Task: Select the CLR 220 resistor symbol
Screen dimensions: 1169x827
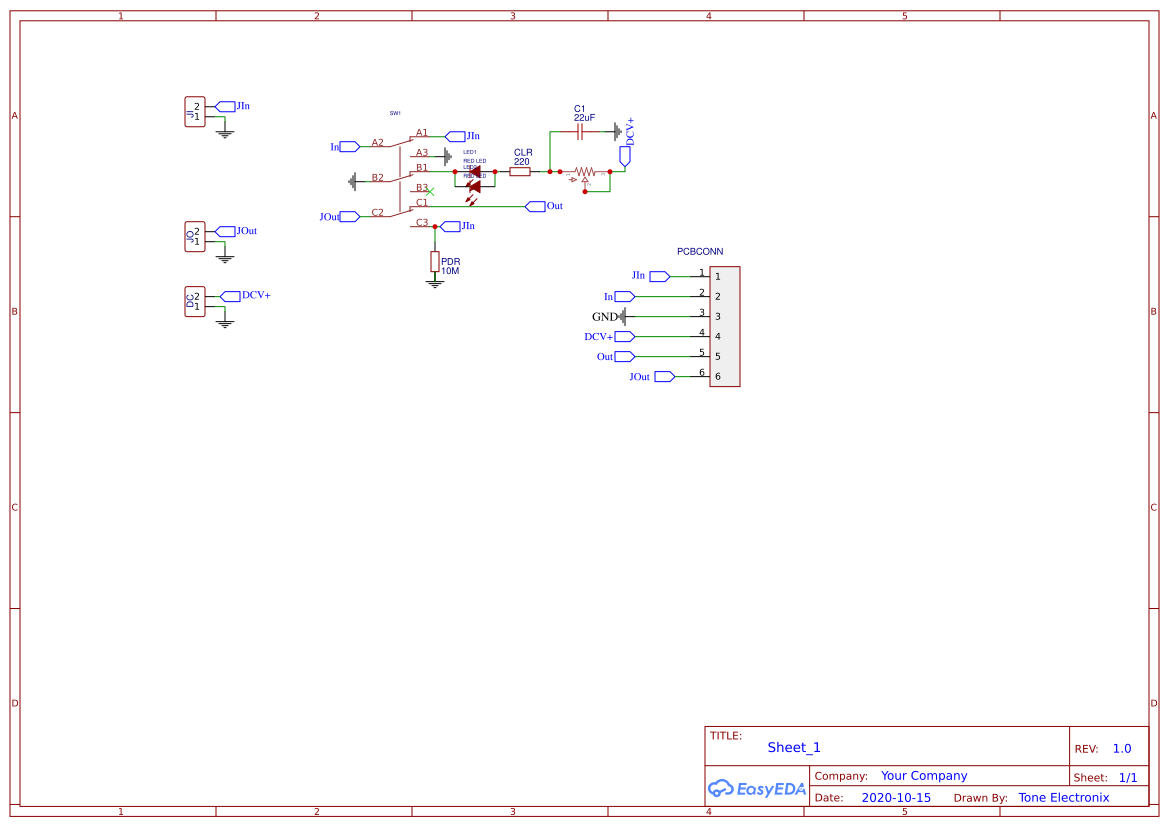Action: (521, 171)
